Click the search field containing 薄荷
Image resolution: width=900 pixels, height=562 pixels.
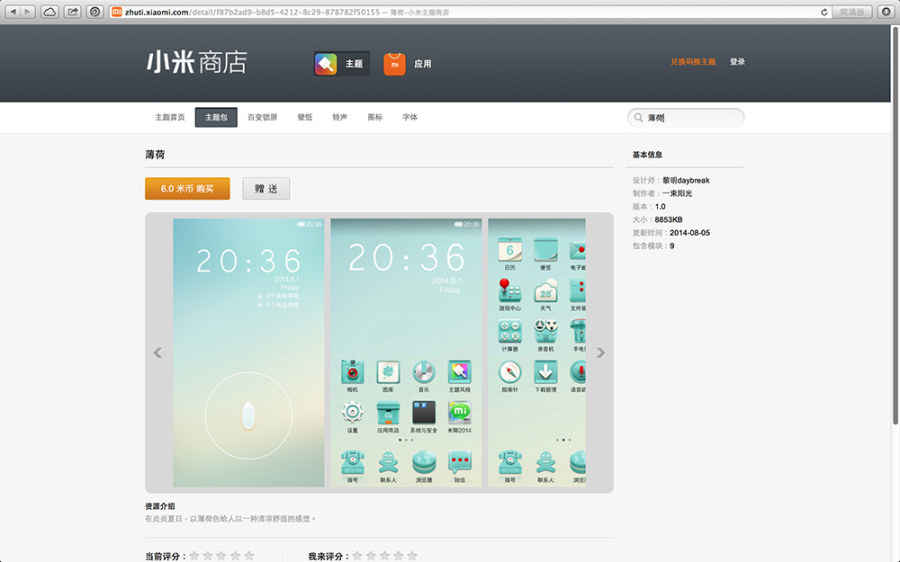click(686, 118)
